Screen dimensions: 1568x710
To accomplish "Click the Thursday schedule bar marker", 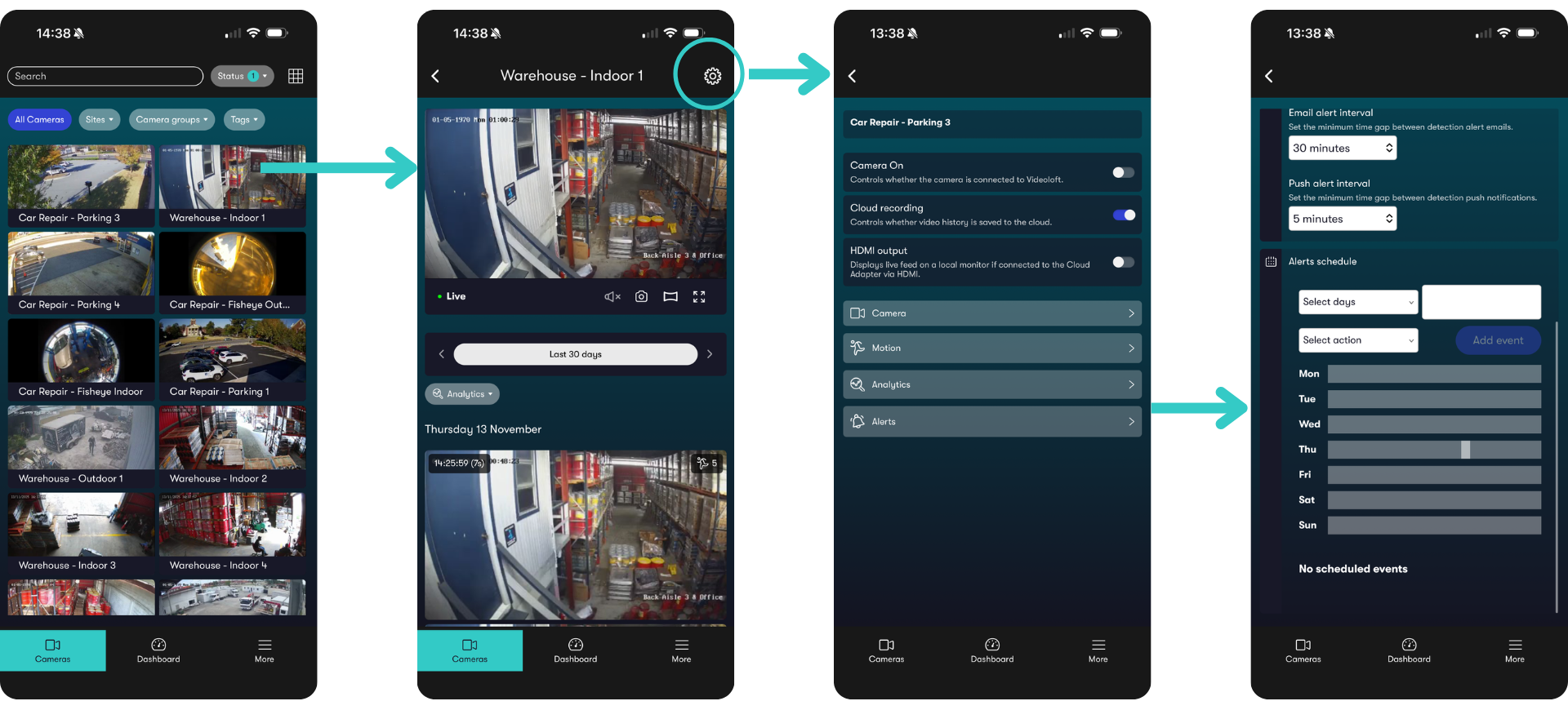I will click(1466, 450).
